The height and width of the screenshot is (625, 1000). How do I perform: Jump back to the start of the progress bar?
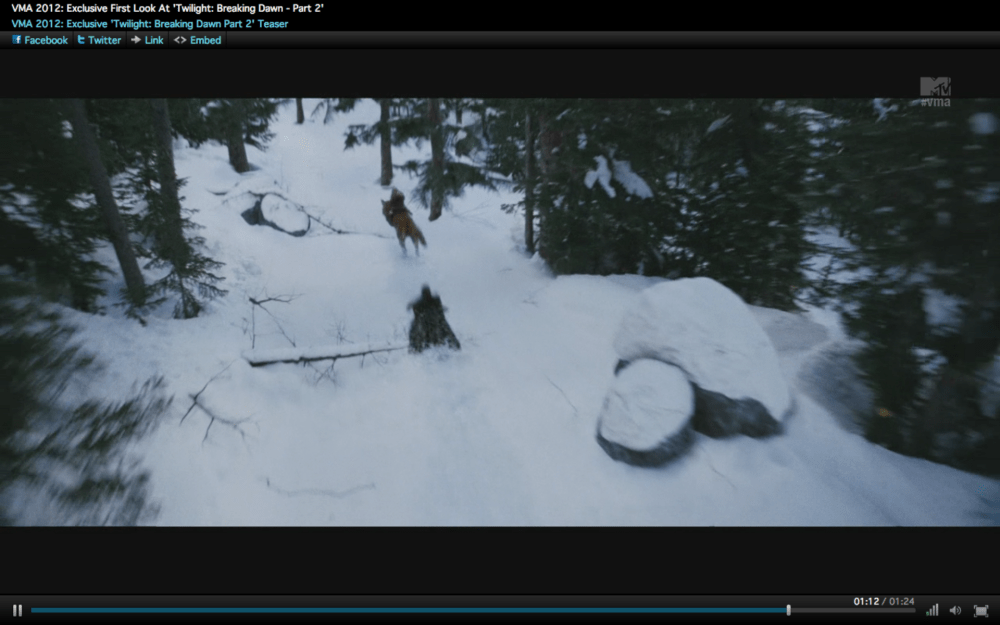pos(34,610)
